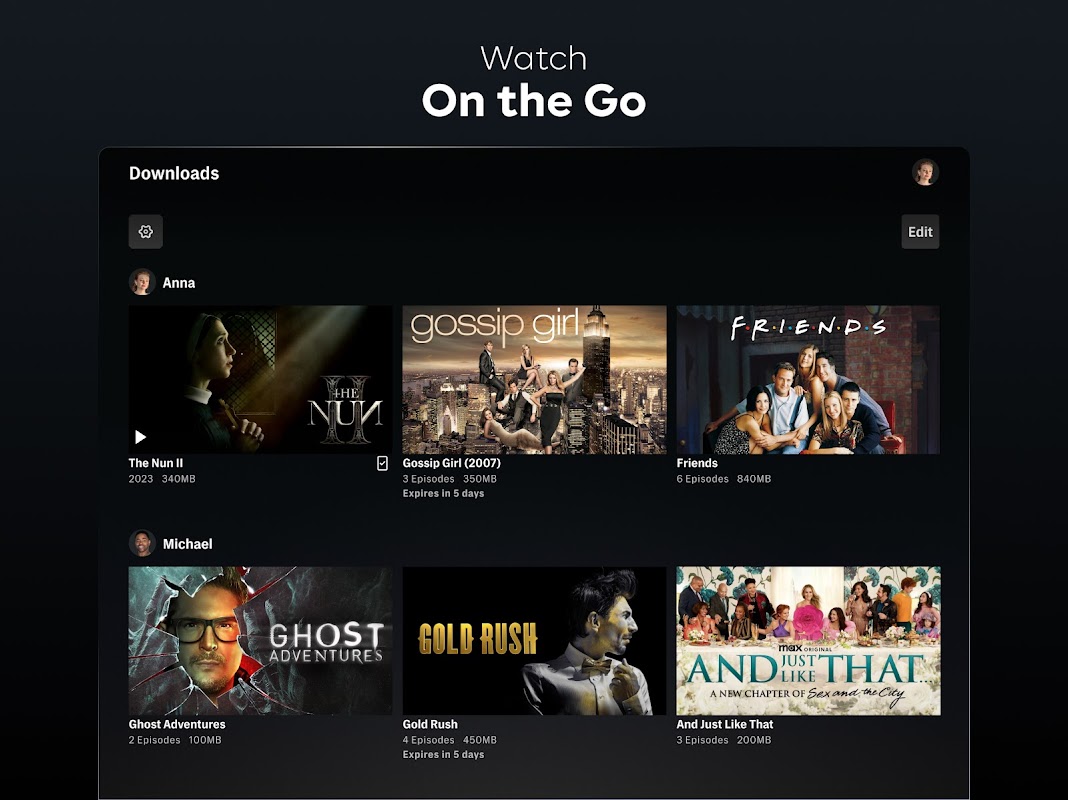Click The Nun II title text
Image resolution: width=1068 pixels, height=800 pixels.
coord(156,463)
